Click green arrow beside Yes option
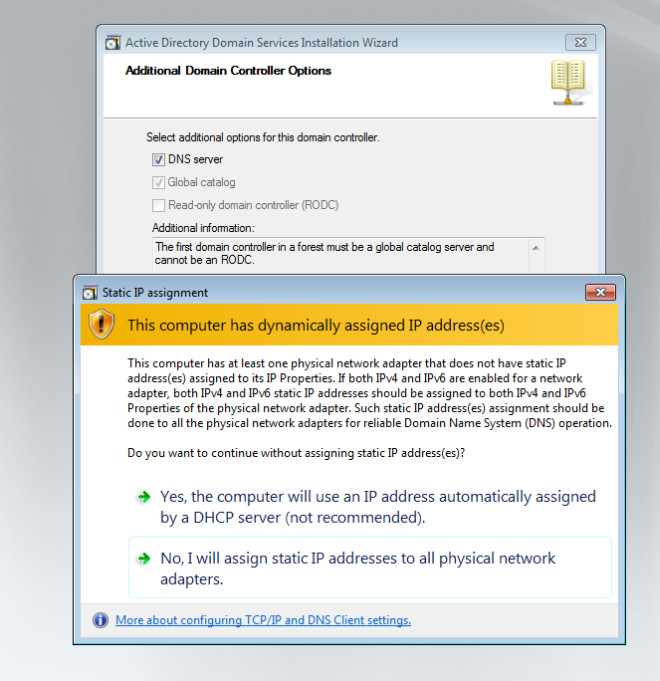This screenshot has height=681, width=660. click(x=144, y=496)
